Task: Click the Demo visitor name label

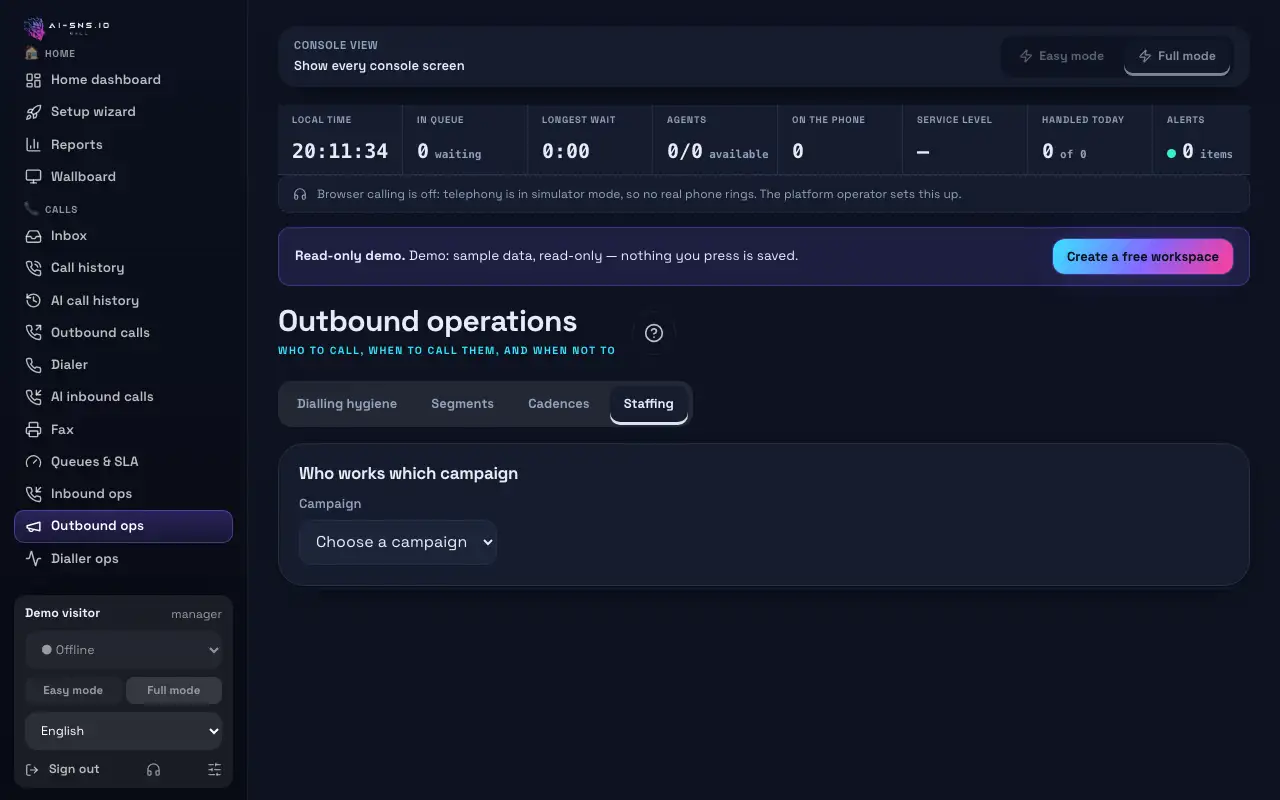Action: (62, 613)
